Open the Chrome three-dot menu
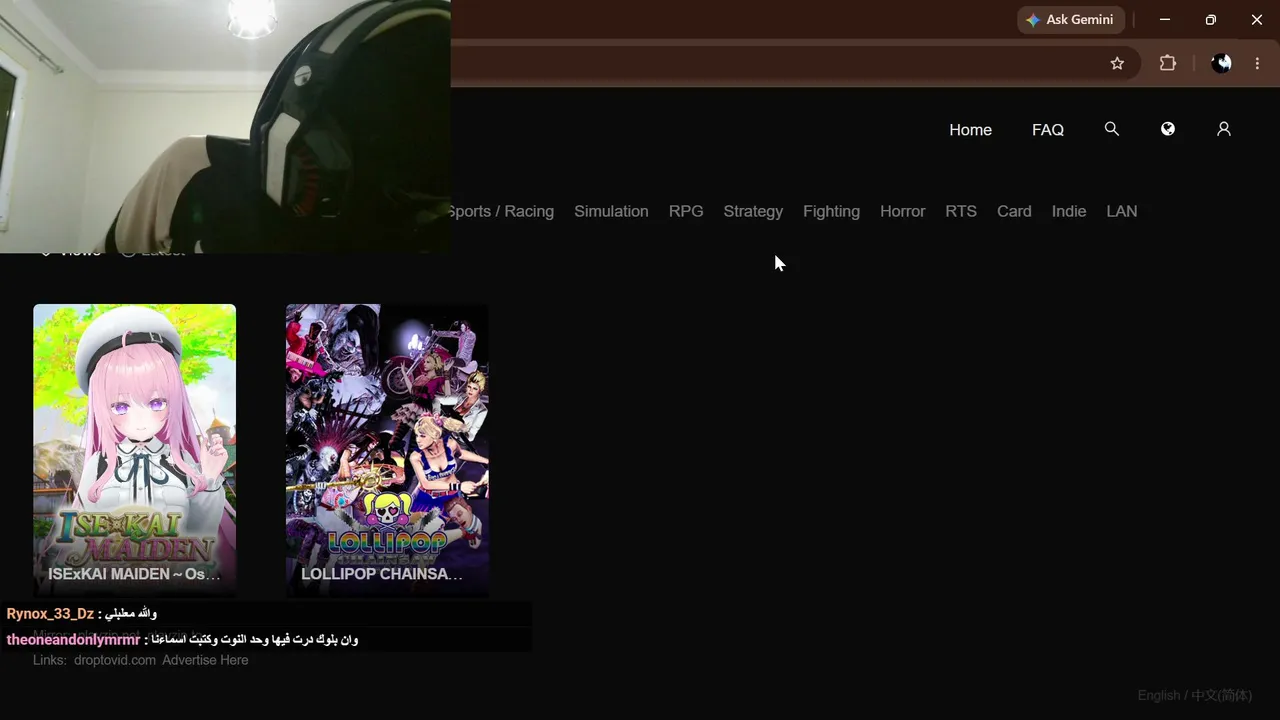This screenshot has width=1280, height=720. 1257,63
